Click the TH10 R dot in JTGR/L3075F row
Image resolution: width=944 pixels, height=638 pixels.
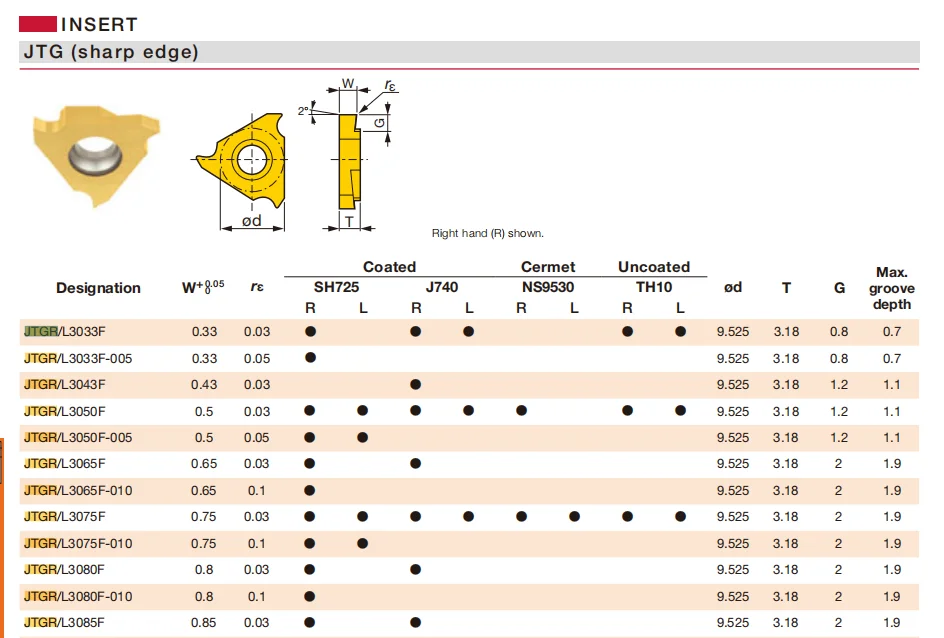(x=627, y=516)
